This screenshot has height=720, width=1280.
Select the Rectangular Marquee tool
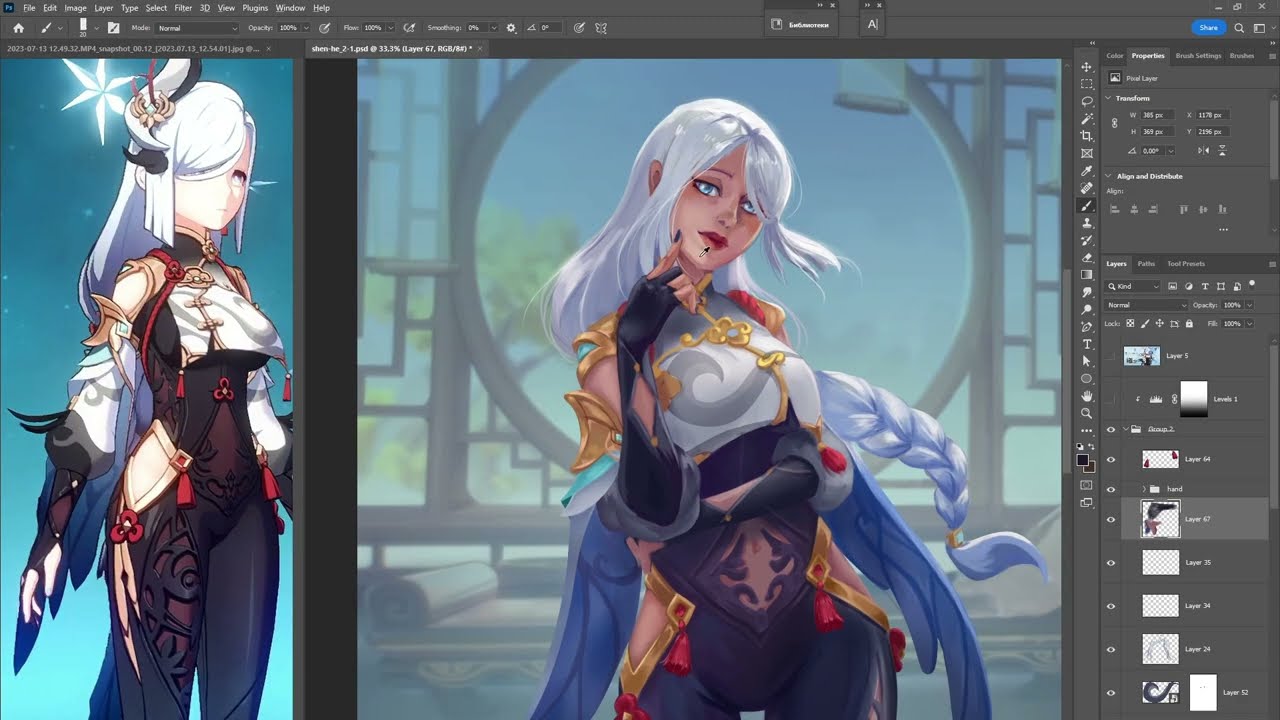(x=1087, y=84)
